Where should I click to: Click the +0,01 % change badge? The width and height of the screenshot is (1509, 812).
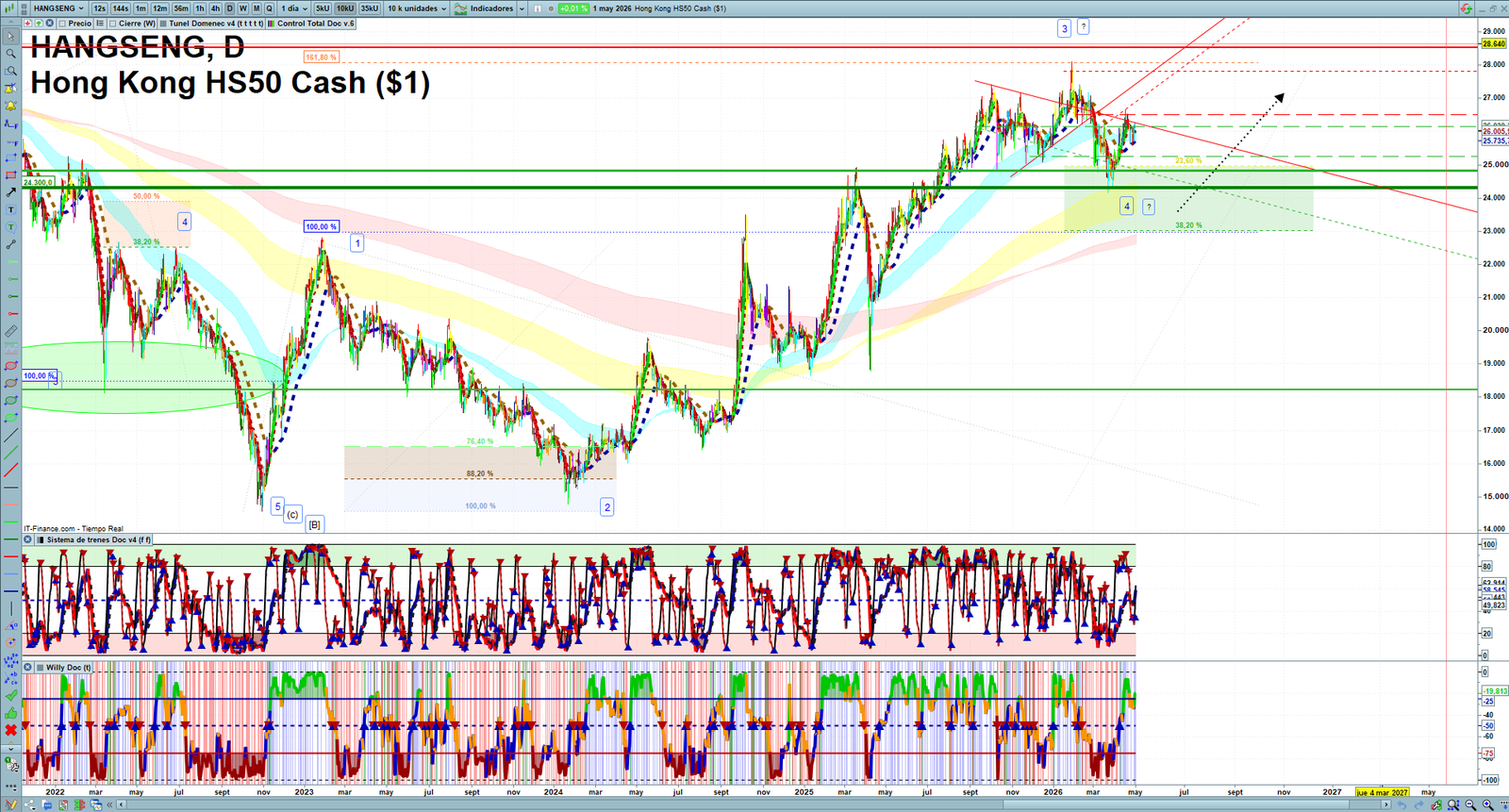[572, 8]
